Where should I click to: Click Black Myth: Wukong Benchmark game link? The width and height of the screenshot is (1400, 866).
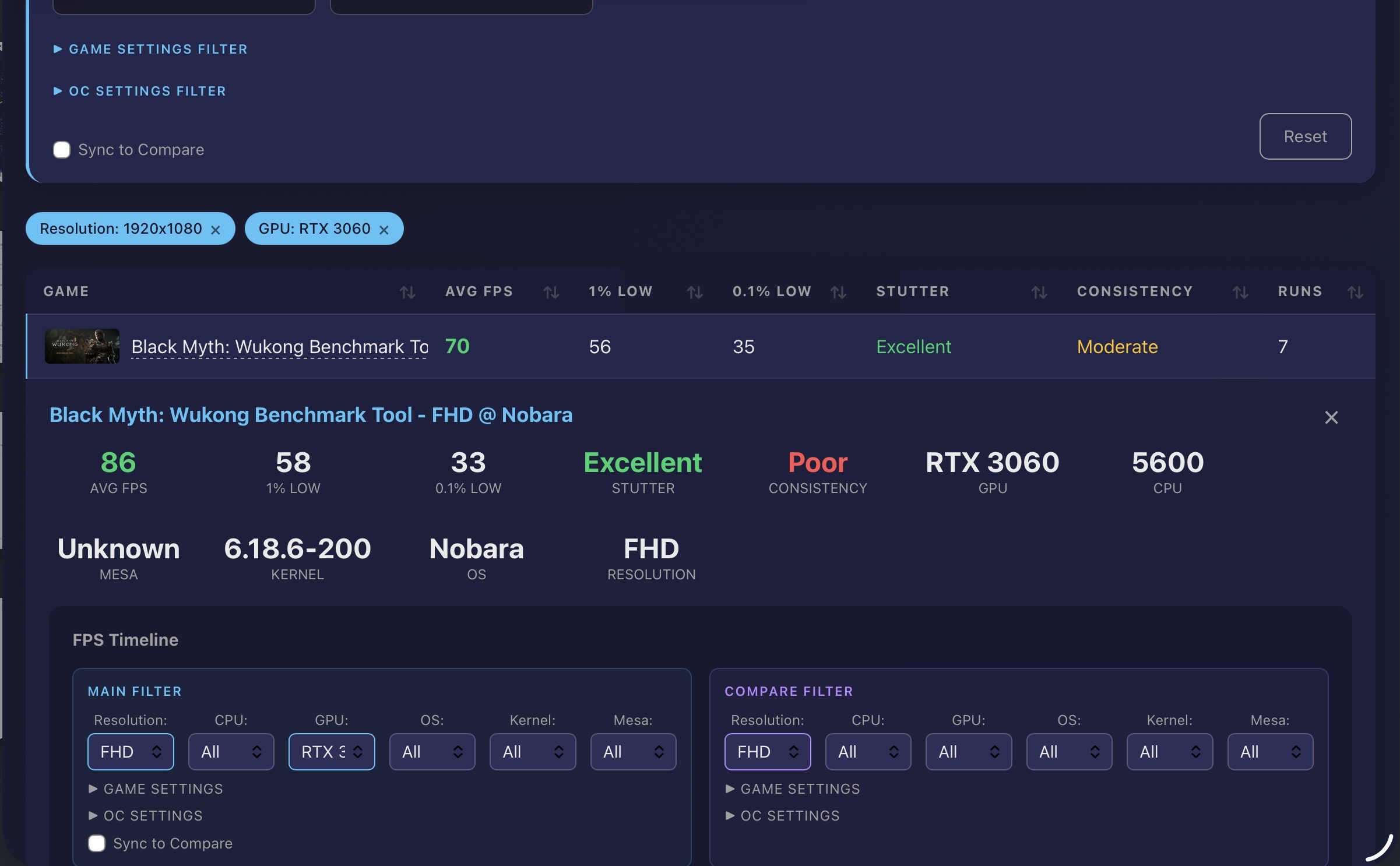pos(279,347)
